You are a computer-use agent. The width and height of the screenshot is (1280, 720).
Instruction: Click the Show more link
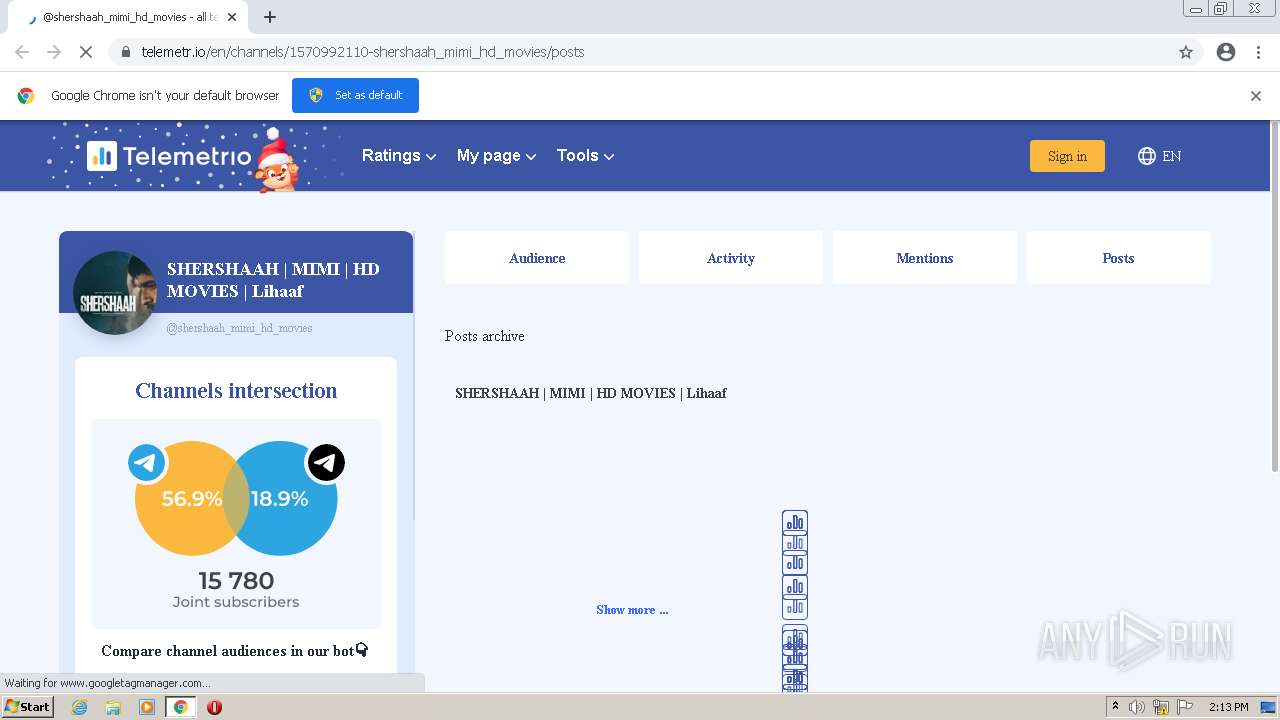click(x=632, y=610)
